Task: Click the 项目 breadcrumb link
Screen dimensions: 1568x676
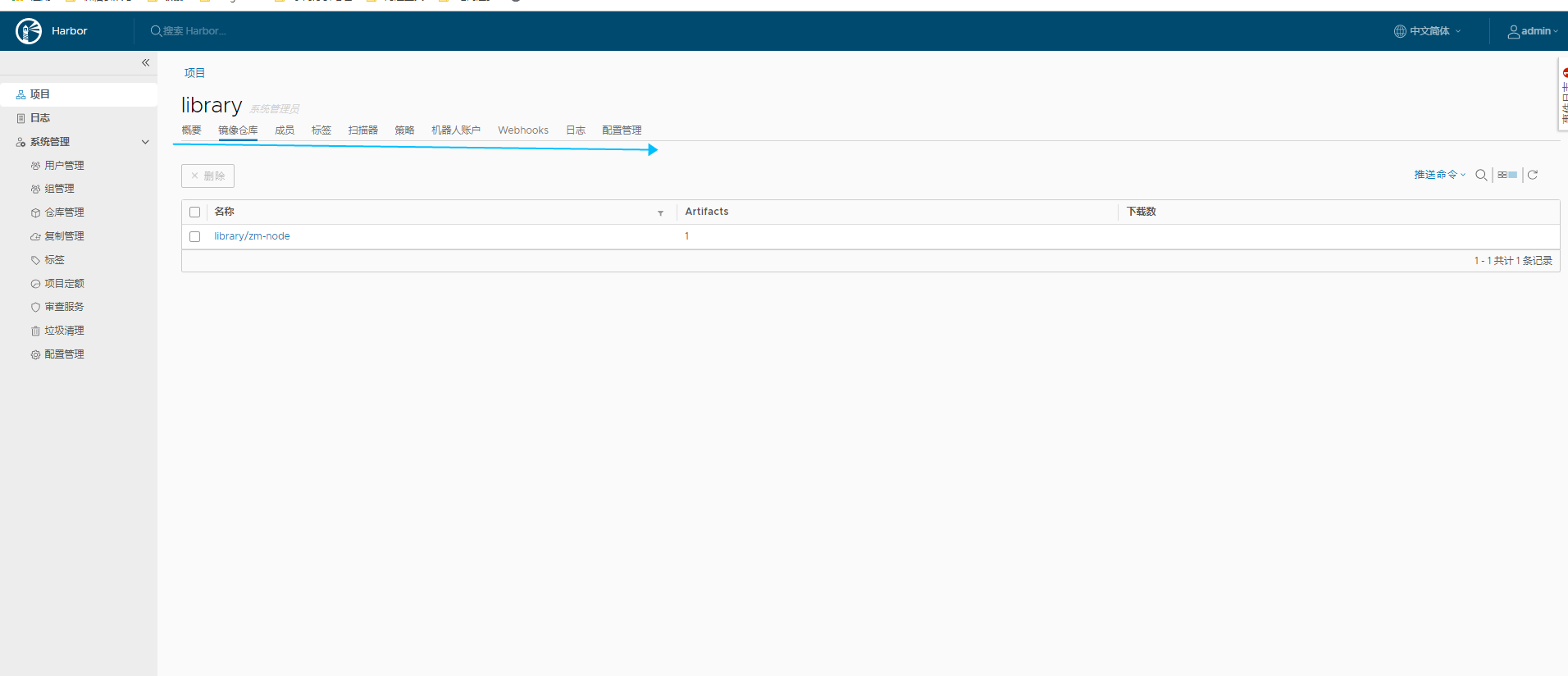Action: click(194, 73)
